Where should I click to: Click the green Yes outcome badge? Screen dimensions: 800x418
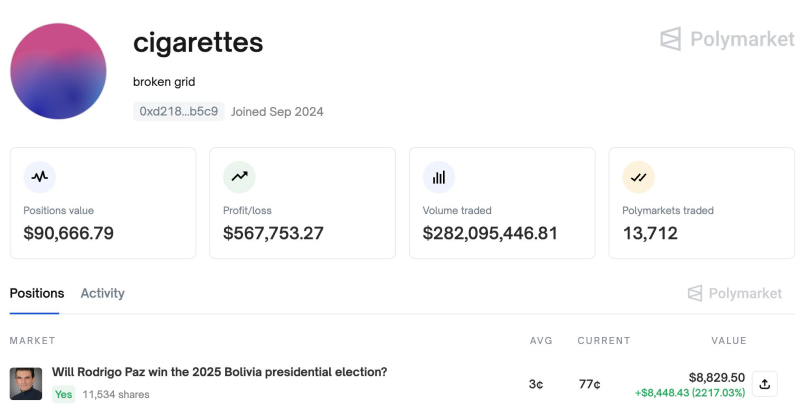[x=63, y=395]
